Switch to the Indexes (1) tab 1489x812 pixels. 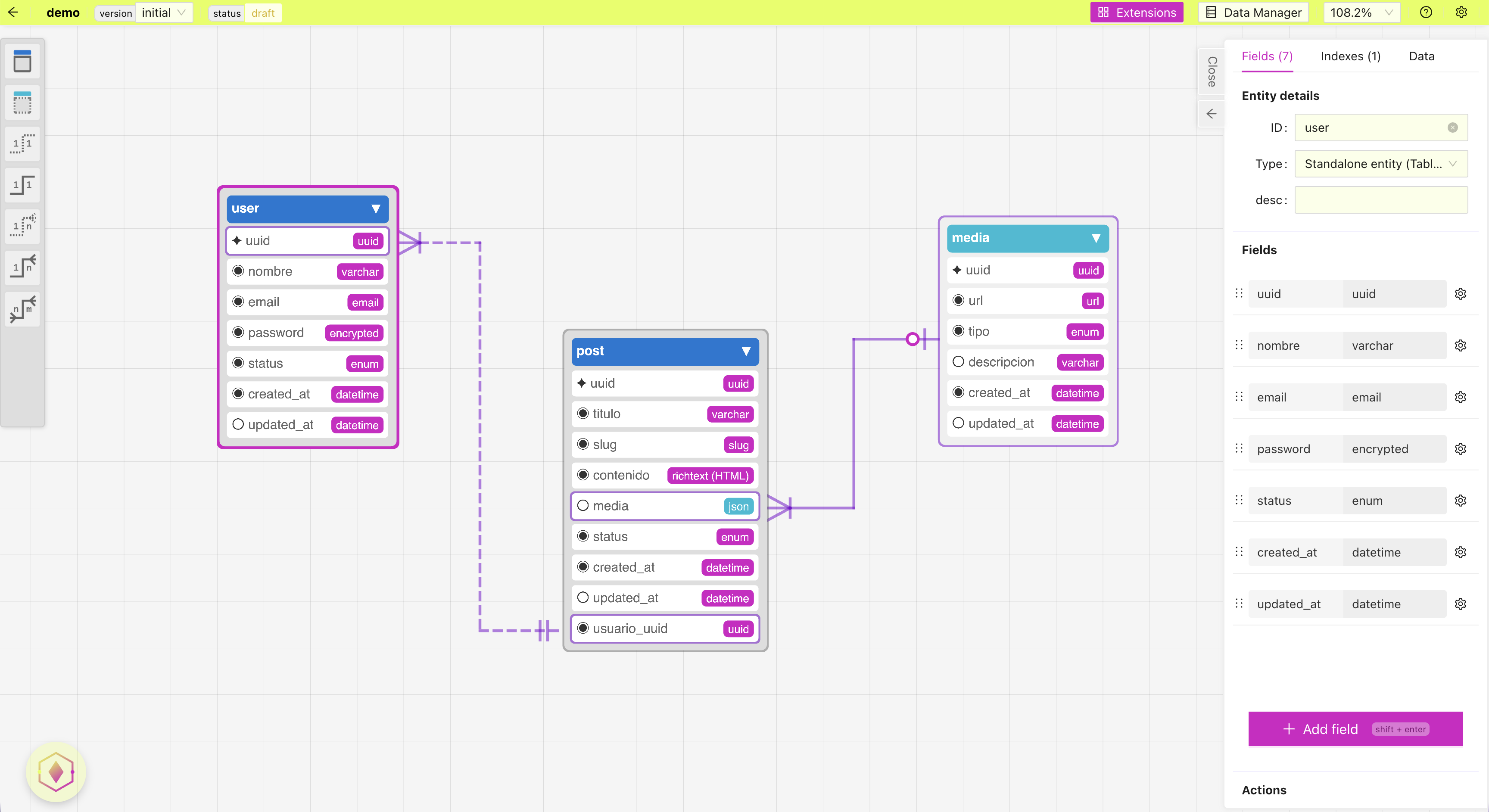click(x=1350, y=56)
